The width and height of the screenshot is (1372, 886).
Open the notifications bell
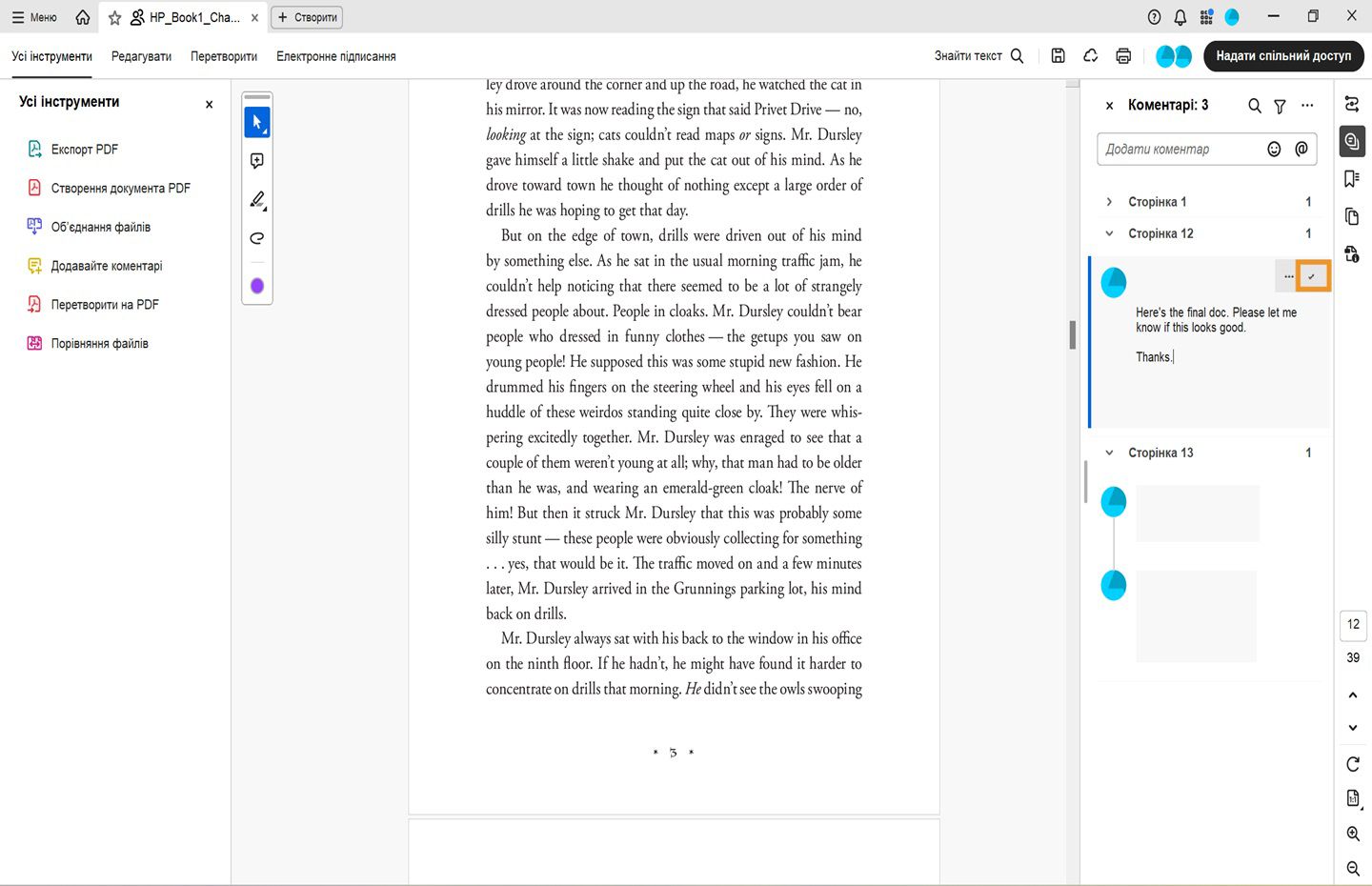1180,17
